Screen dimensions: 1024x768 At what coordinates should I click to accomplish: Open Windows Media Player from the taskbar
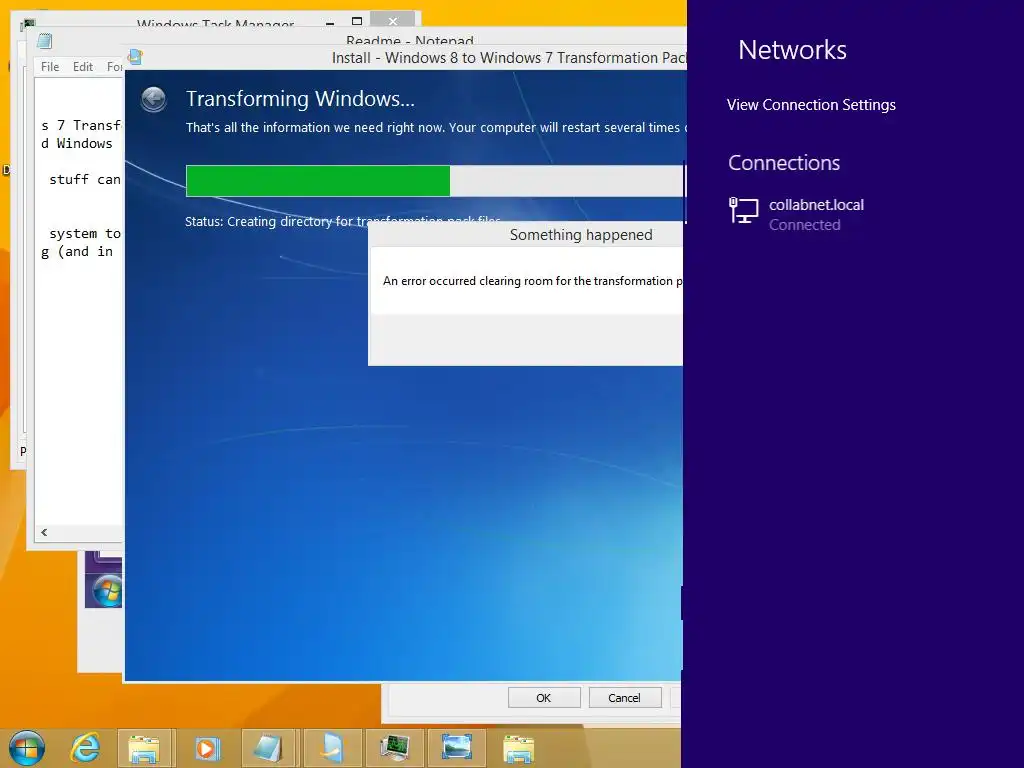207,748
